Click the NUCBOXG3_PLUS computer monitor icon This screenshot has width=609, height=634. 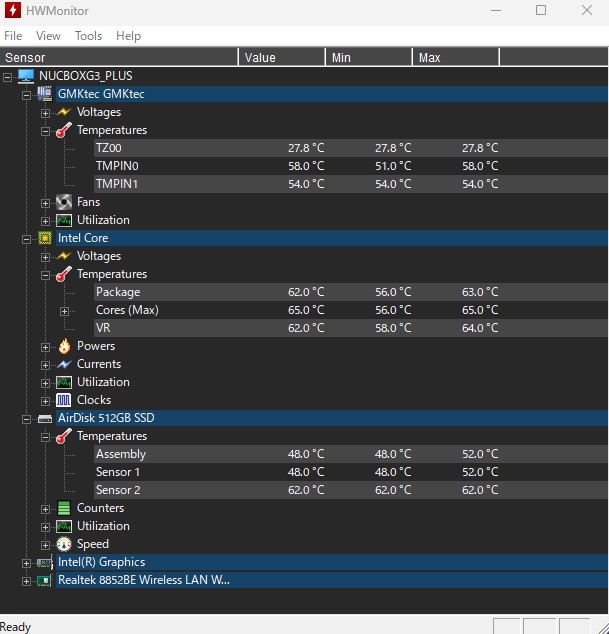26,76
